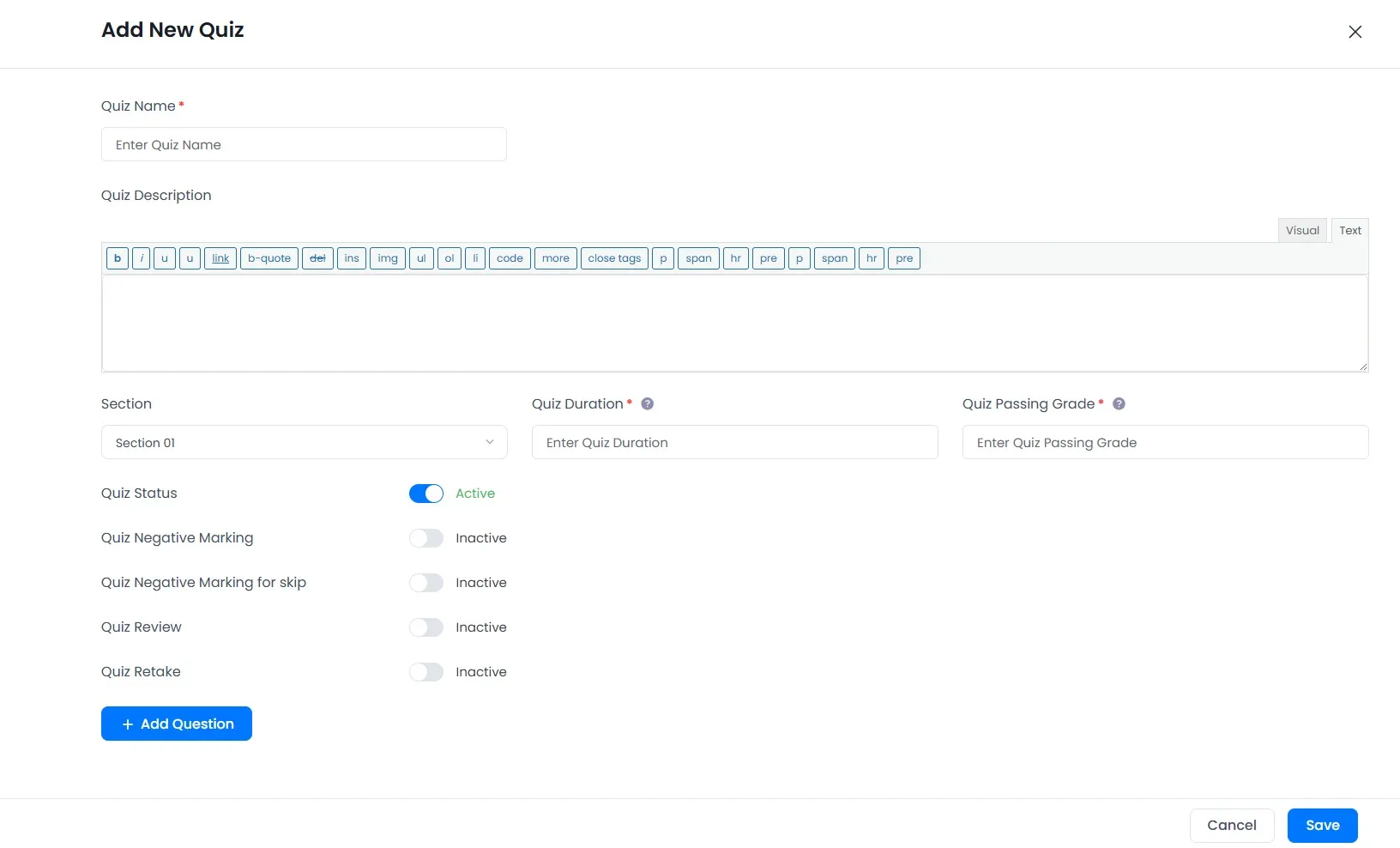
Task: Click the Quiz Passing Grade help icon
Action: click(x=1119, y=403)
